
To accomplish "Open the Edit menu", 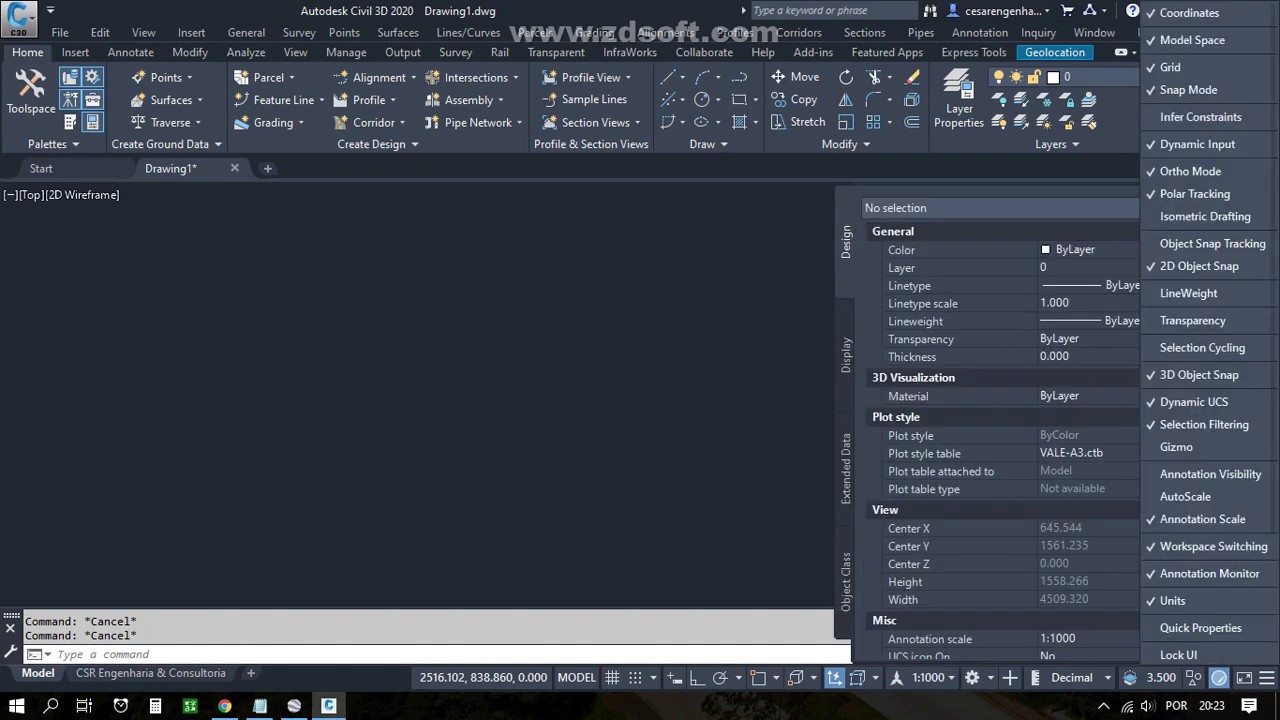I will [x=100, y=32].
